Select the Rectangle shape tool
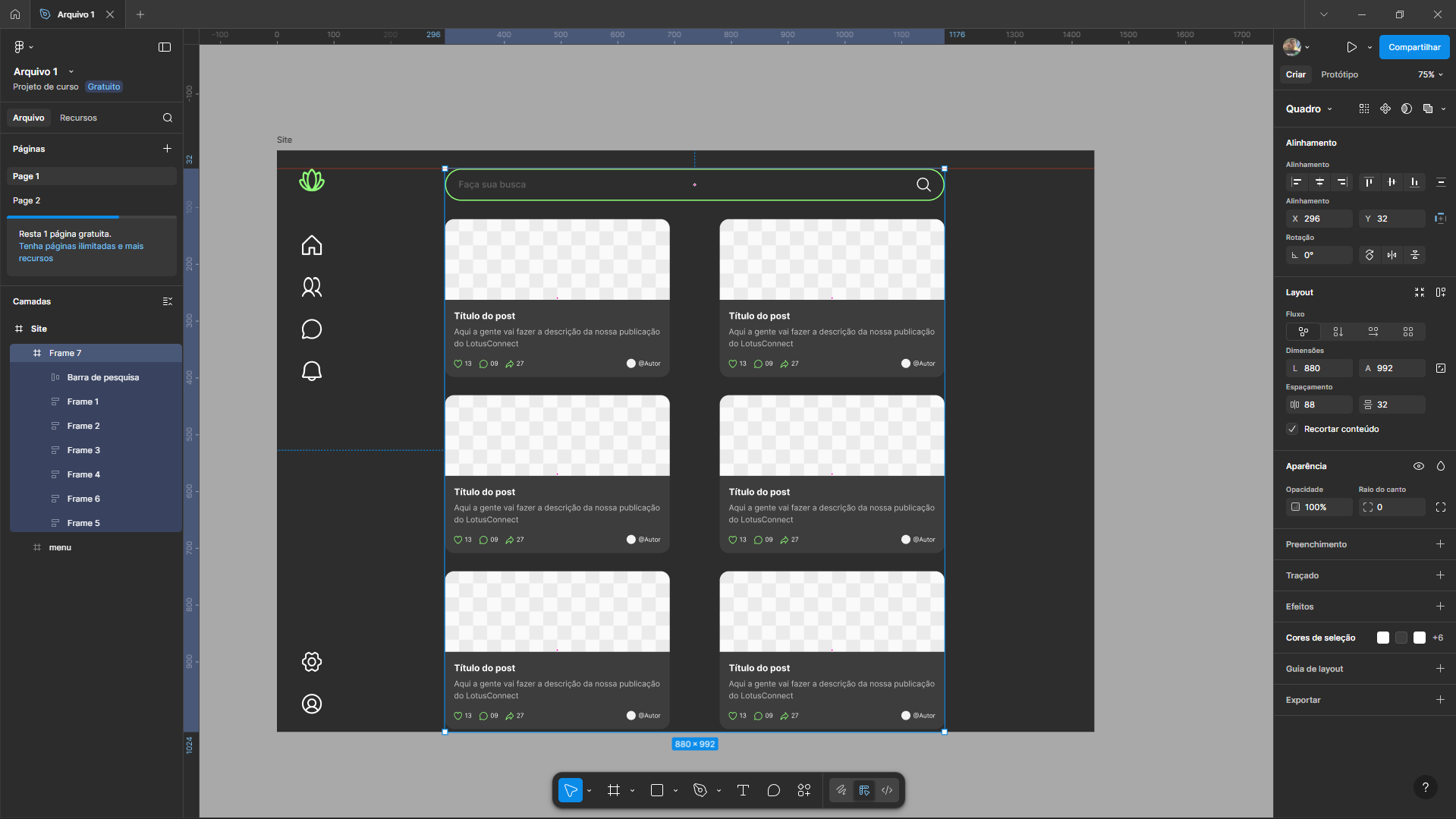Viewport: 1456px width, 819px height. click(657, 790)
